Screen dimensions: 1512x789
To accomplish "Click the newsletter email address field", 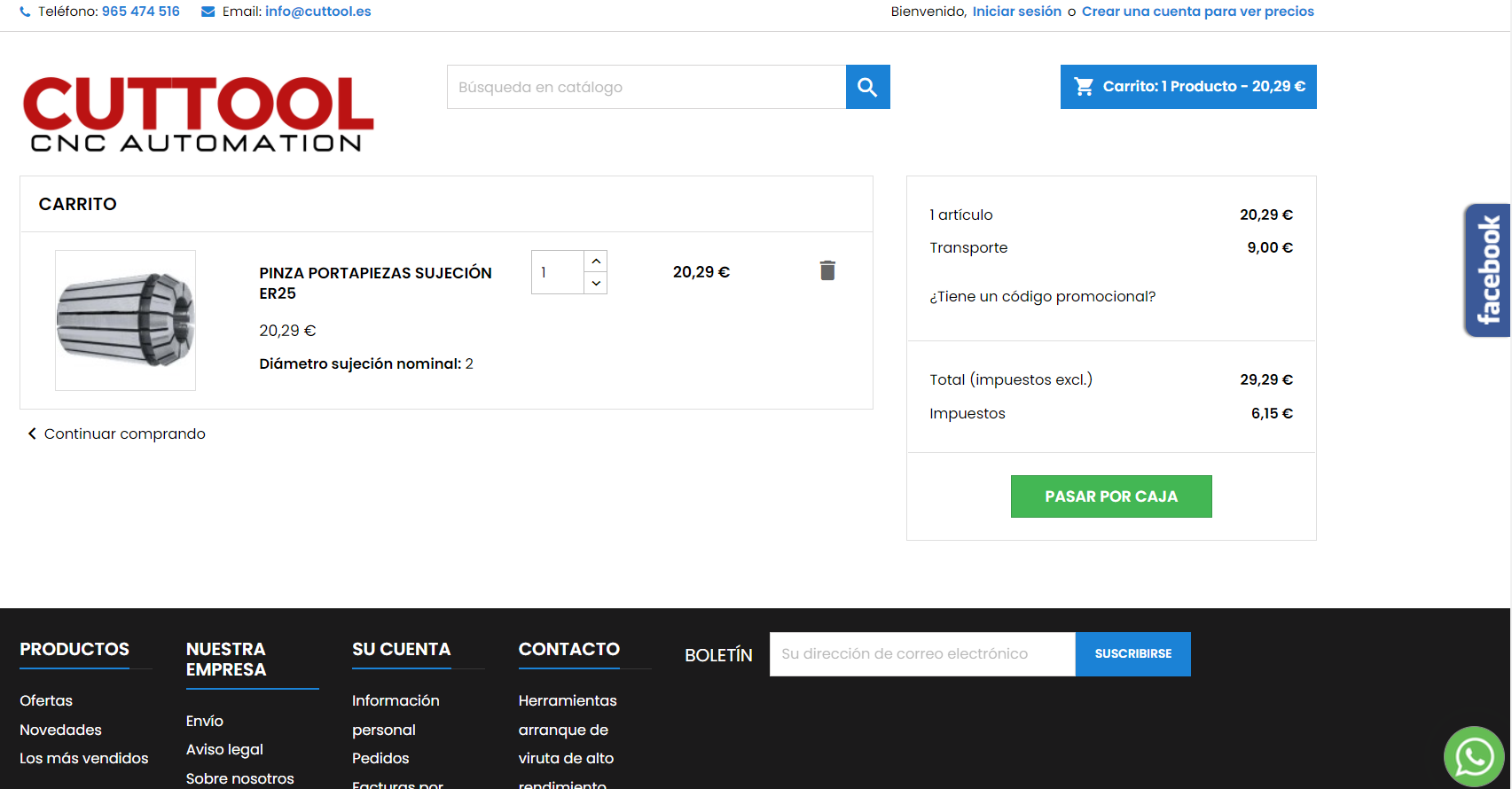I will click(x=922, y=654).
